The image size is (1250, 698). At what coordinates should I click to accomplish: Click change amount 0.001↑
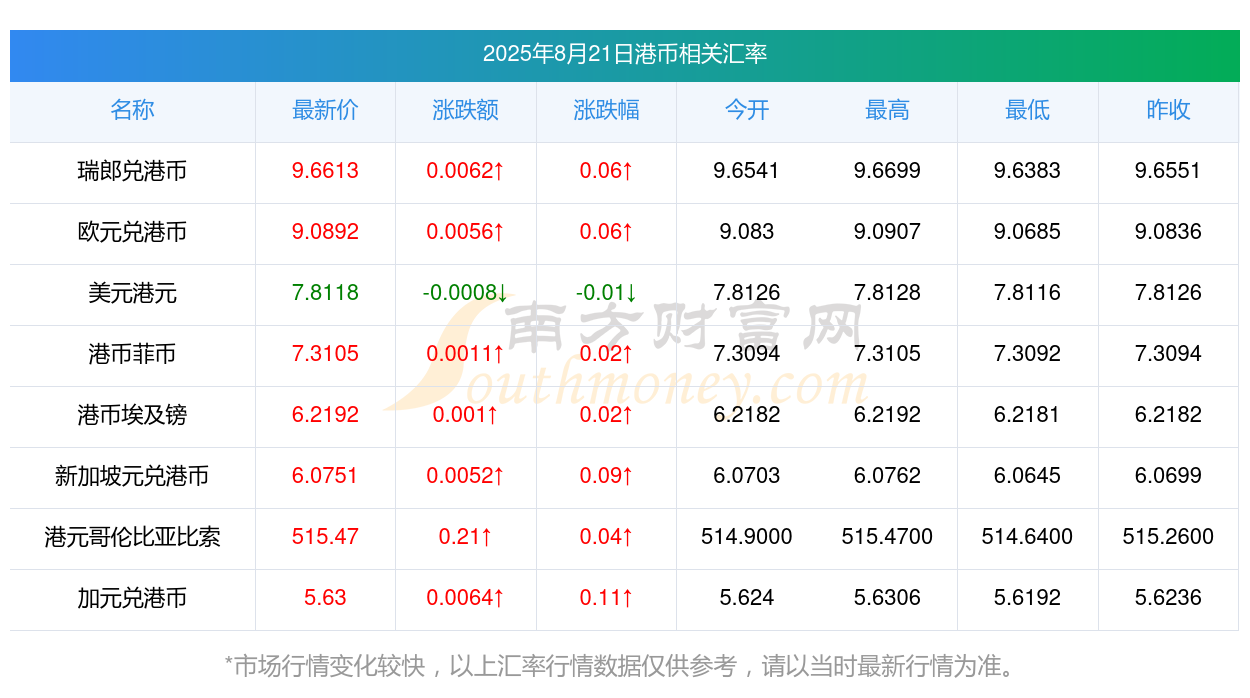tap(466, 415)
